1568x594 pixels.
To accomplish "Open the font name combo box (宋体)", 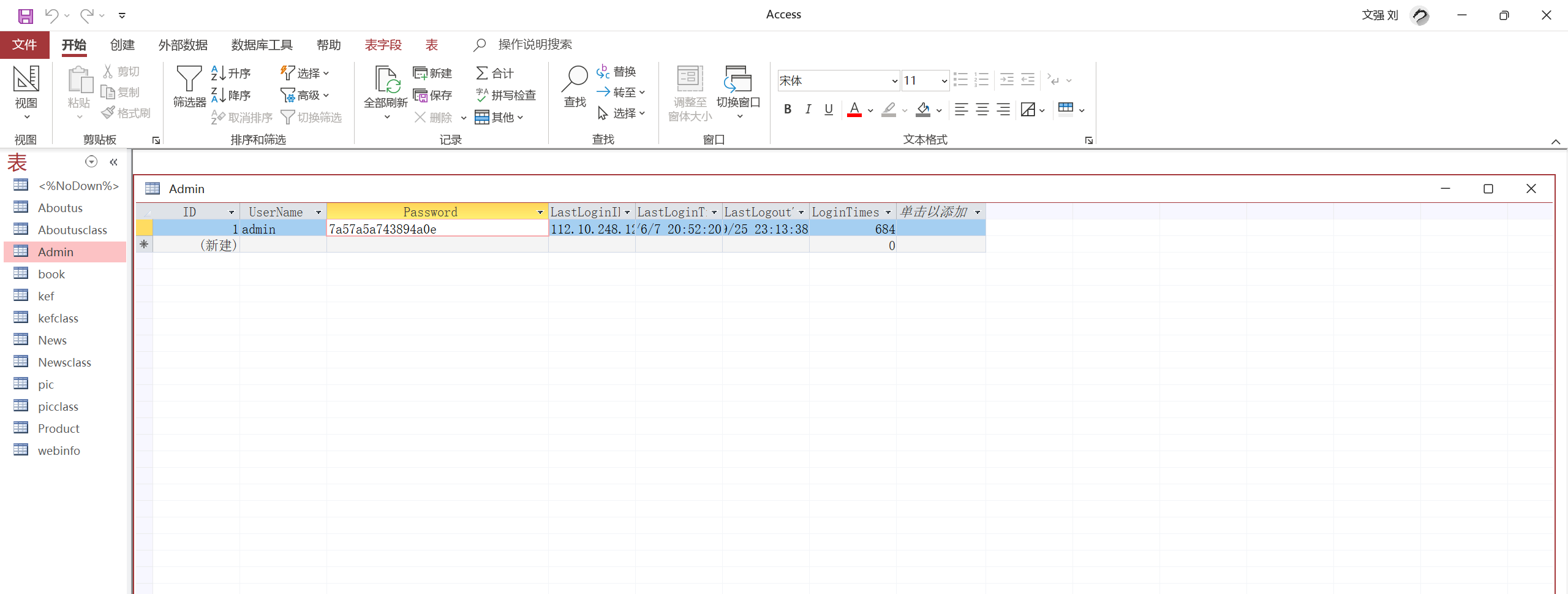I will tap(839, 80).
